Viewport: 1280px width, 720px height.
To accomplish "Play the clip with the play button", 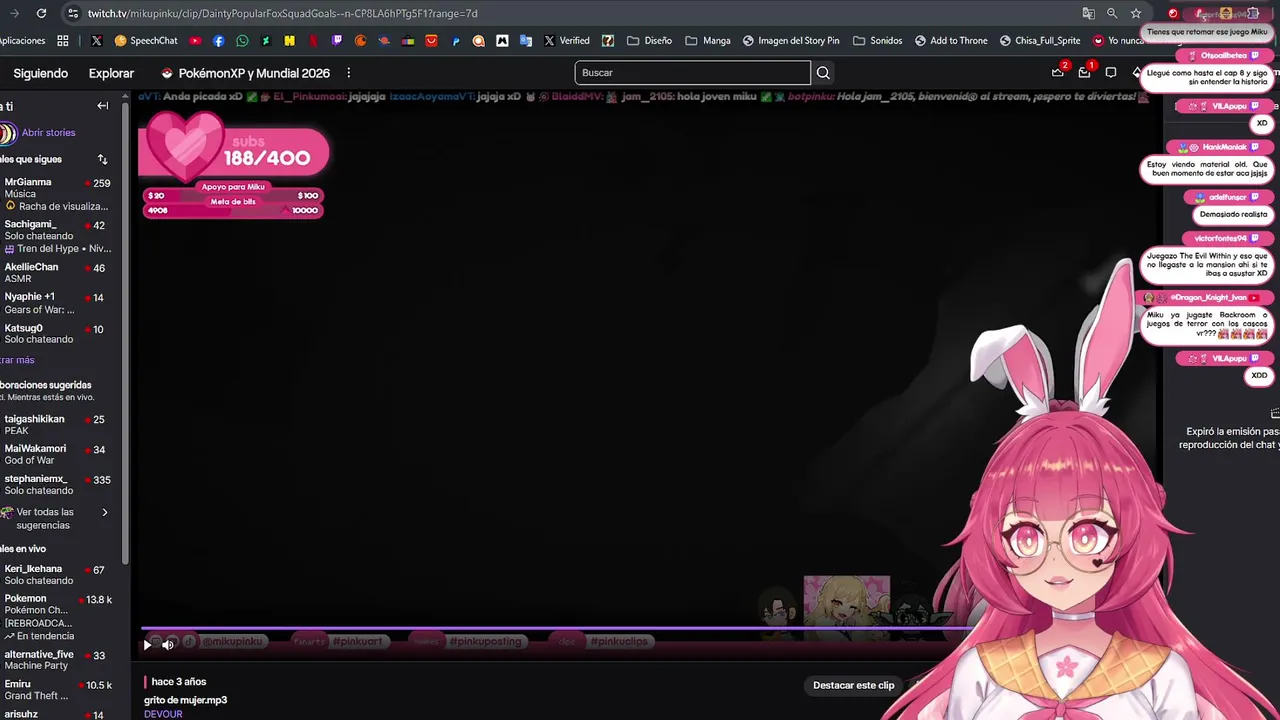I will coord(148,645).
